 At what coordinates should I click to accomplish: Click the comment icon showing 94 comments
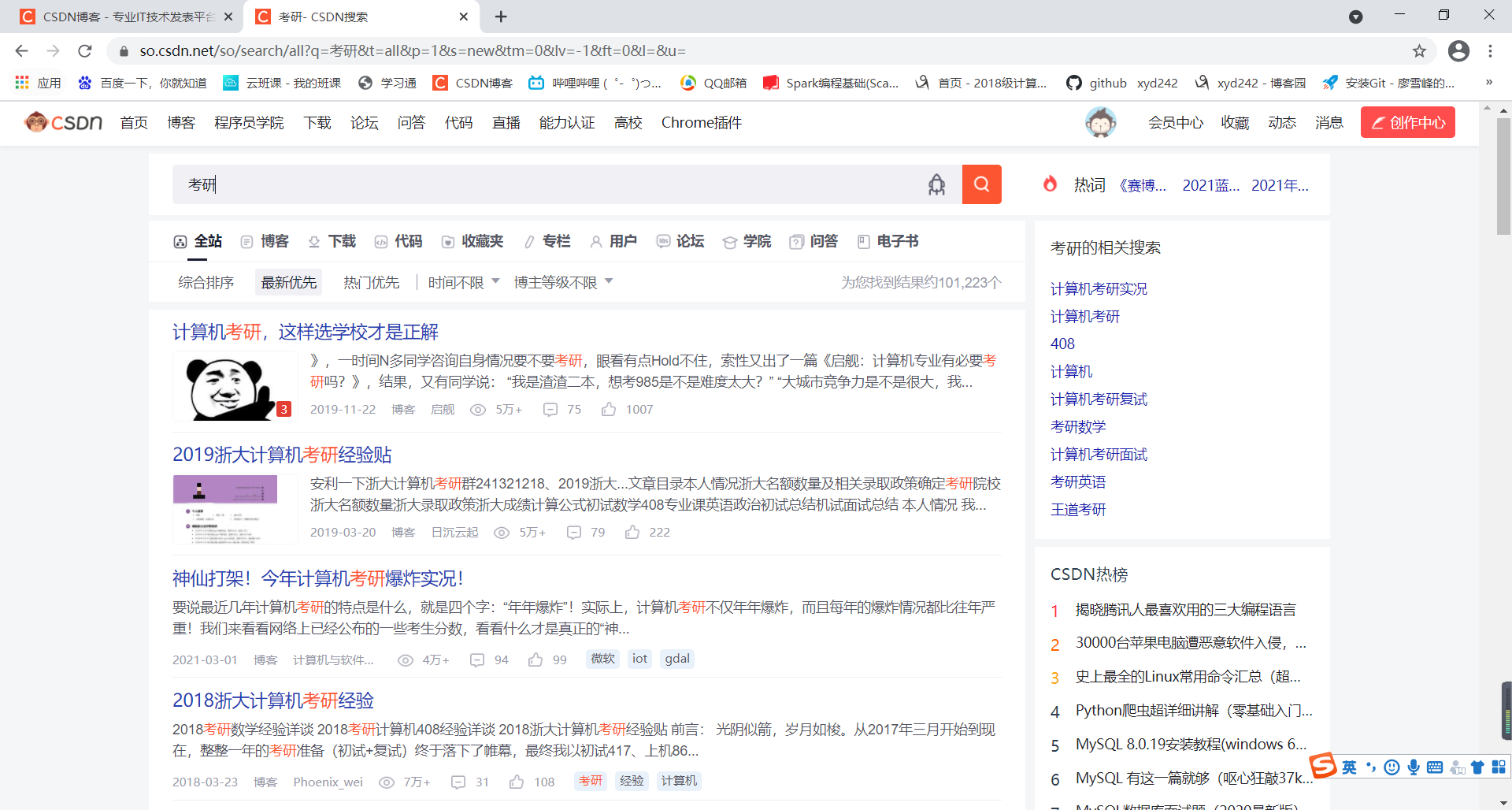click(477, 660)
